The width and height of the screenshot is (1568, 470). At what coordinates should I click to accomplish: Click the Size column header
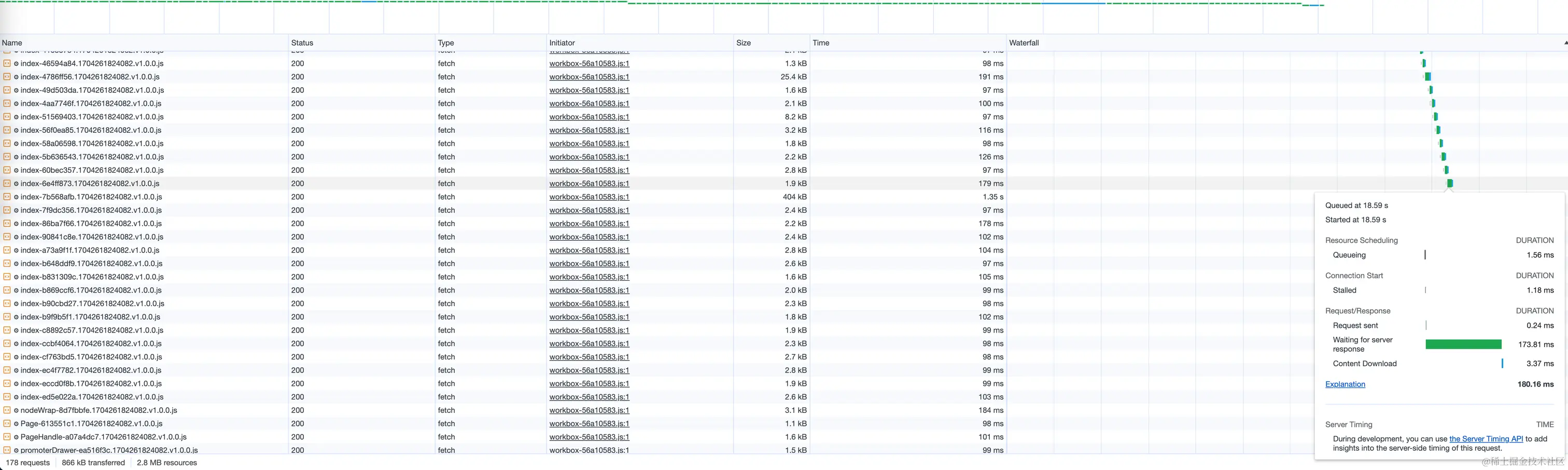pyautogui.click(x=772, y=43)
